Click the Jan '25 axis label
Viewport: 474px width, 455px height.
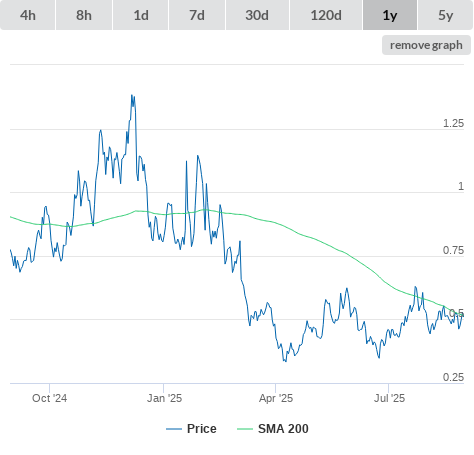[164, 398]
